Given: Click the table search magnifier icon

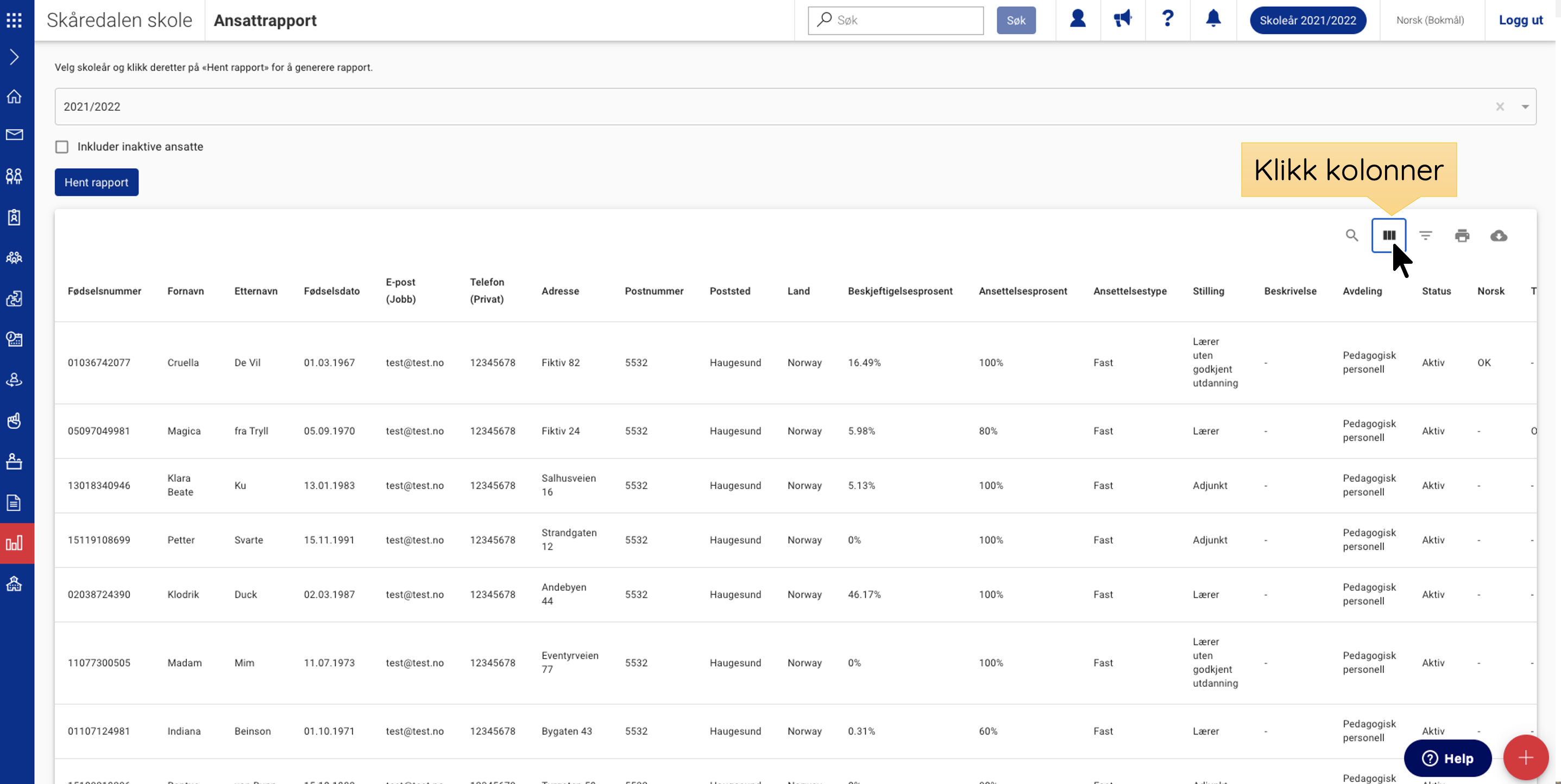Looking at the screenshot, I should point(1352,236).
